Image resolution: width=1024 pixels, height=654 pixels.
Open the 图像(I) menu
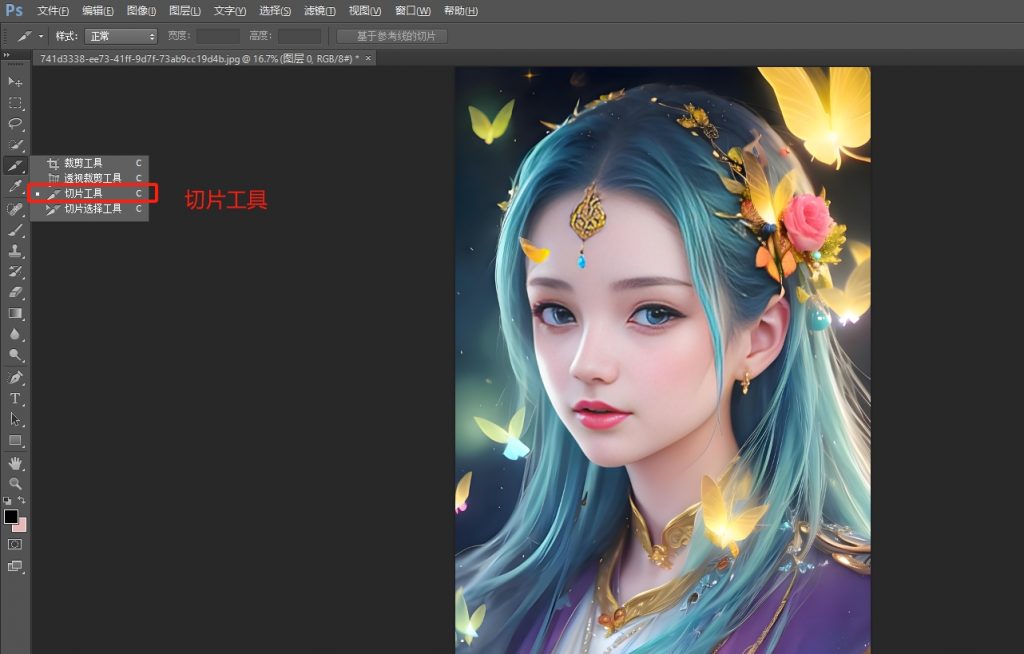[x=141, y=11]
